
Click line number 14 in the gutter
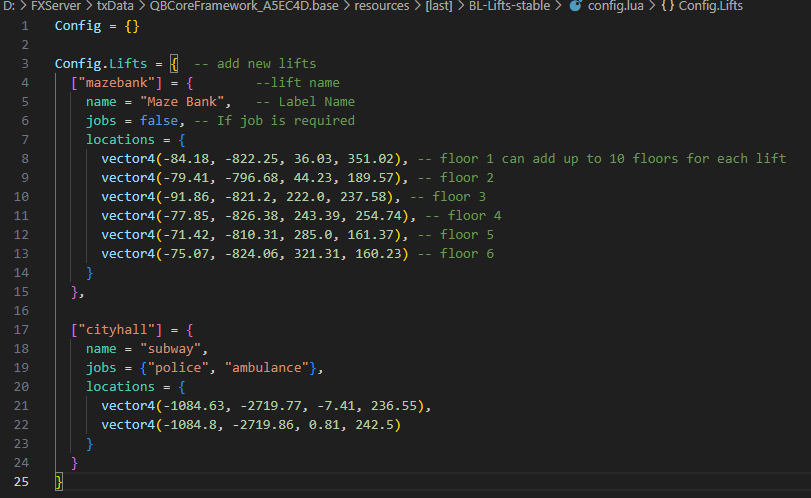pyautogui.click(x=21, y=273)
